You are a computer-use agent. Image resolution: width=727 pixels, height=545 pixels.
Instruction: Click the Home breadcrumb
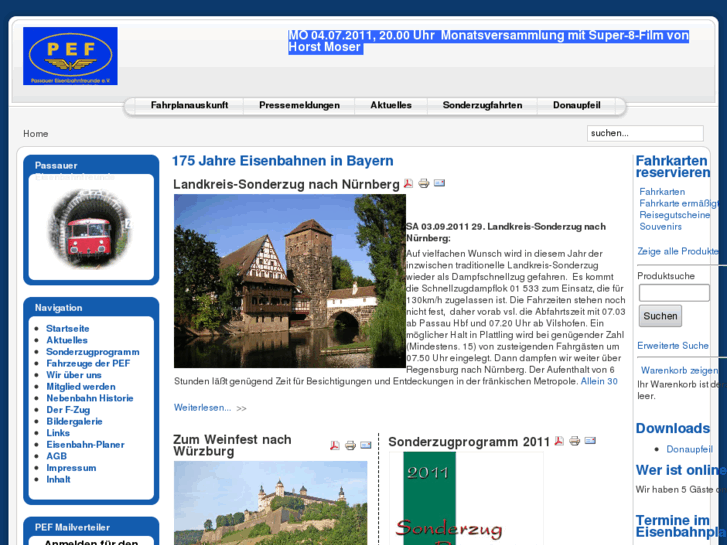[36, 134]
